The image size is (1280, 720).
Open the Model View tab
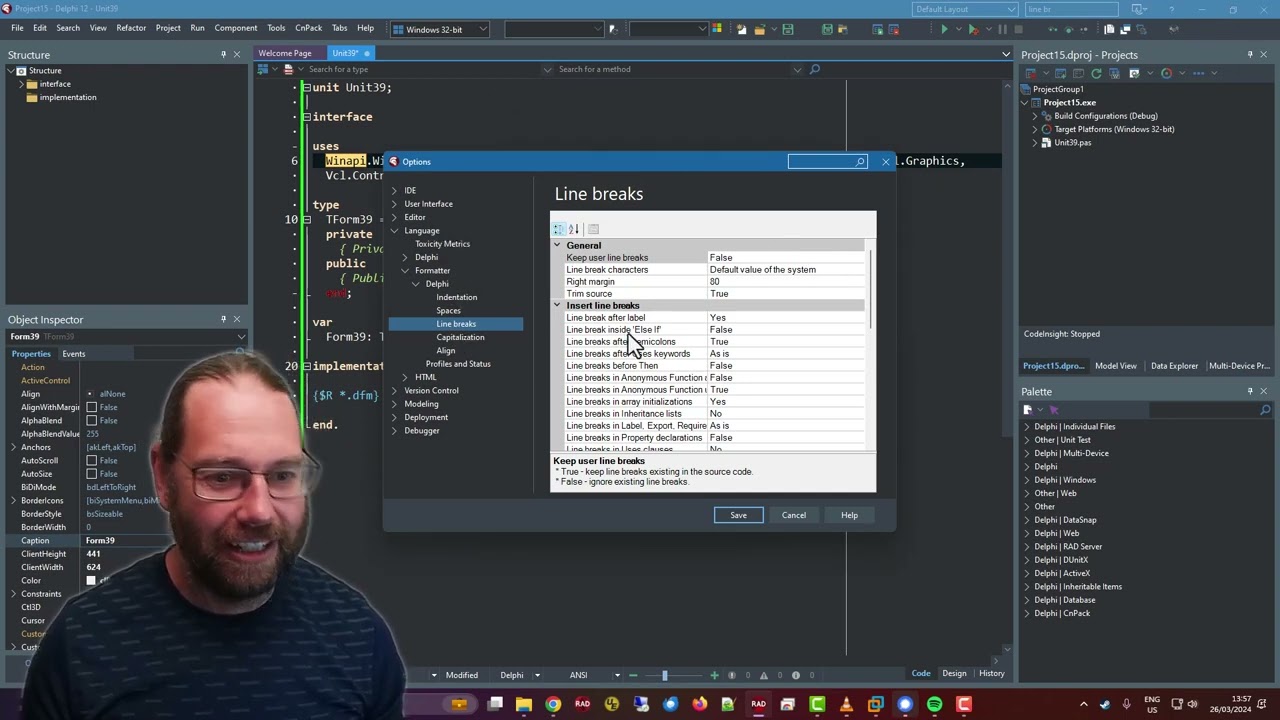point(1115,366)
